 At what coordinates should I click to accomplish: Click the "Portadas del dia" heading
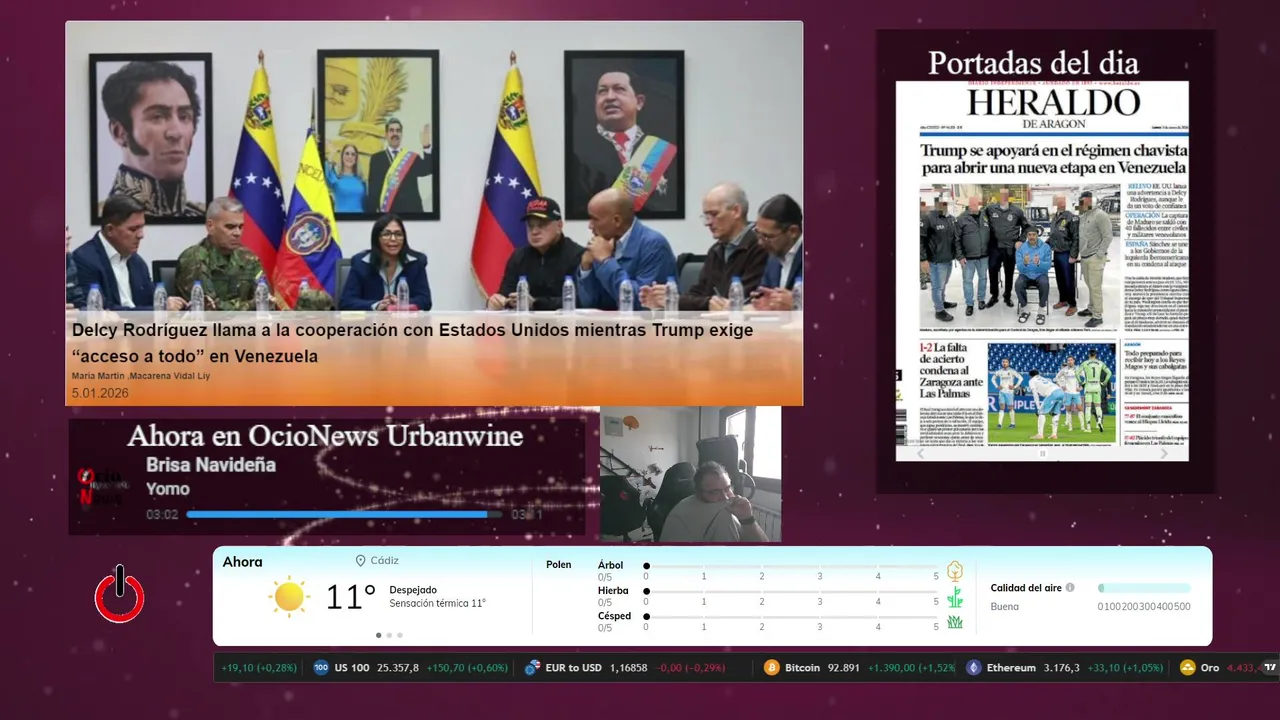pyautogui.click(x=1033, y=62)
